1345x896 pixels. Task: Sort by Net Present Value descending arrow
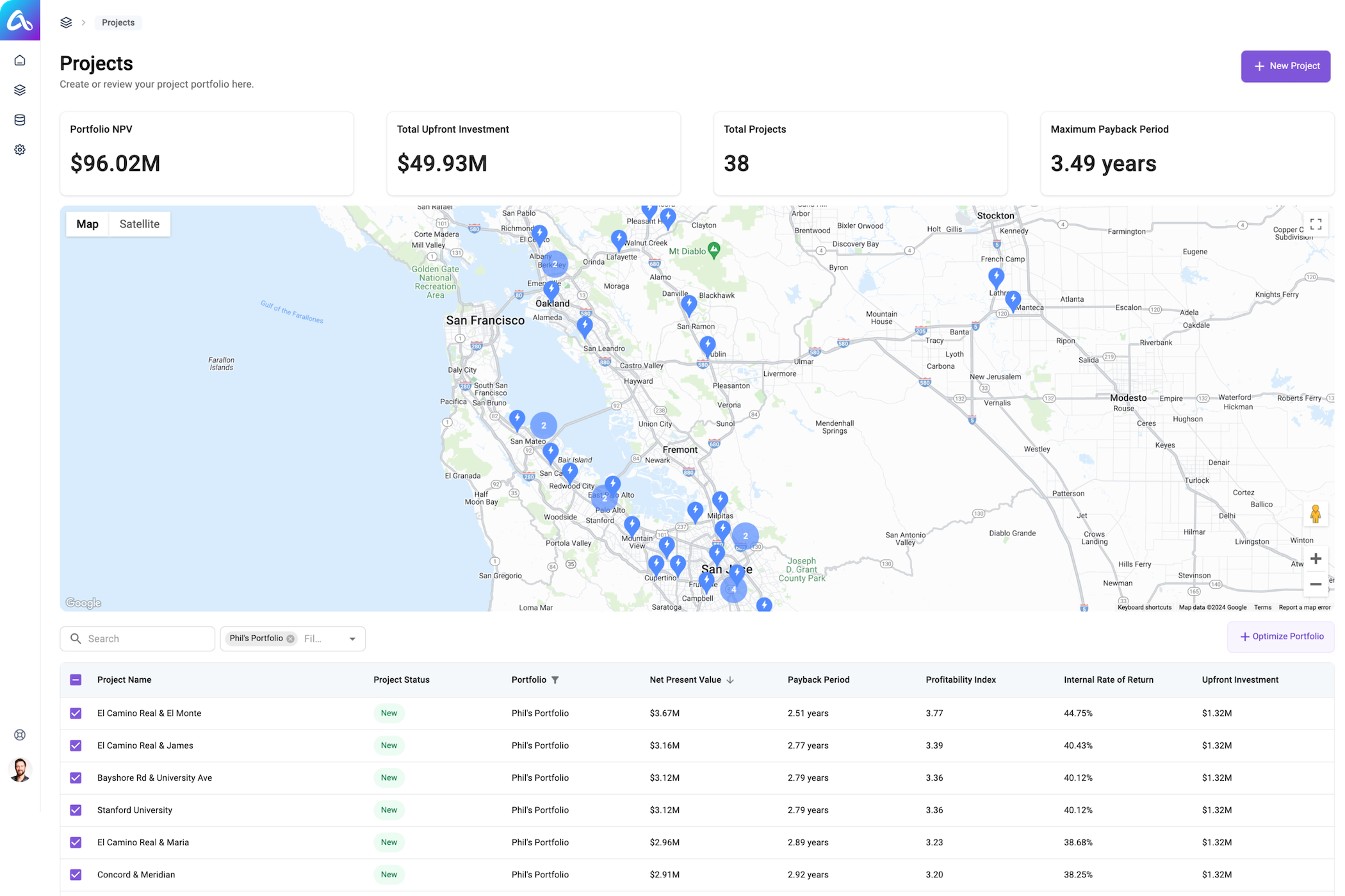tap(730, 680)
